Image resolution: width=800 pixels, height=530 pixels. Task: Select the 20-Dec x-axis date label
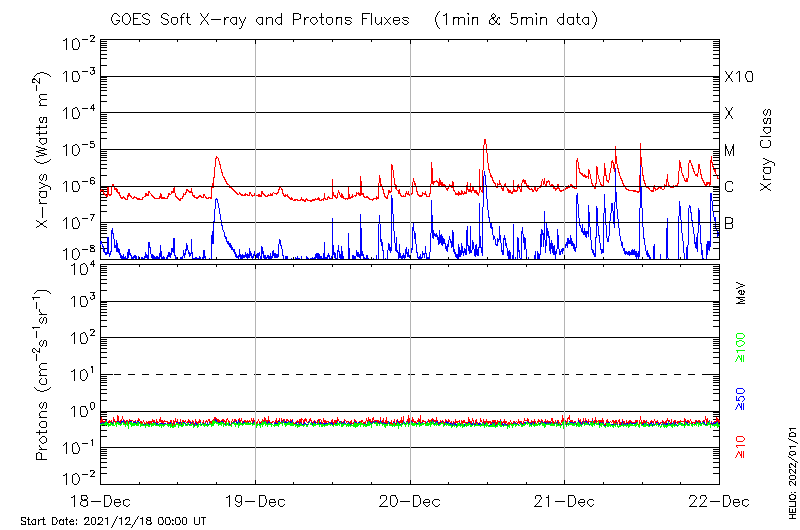click(x=410, y=499)
